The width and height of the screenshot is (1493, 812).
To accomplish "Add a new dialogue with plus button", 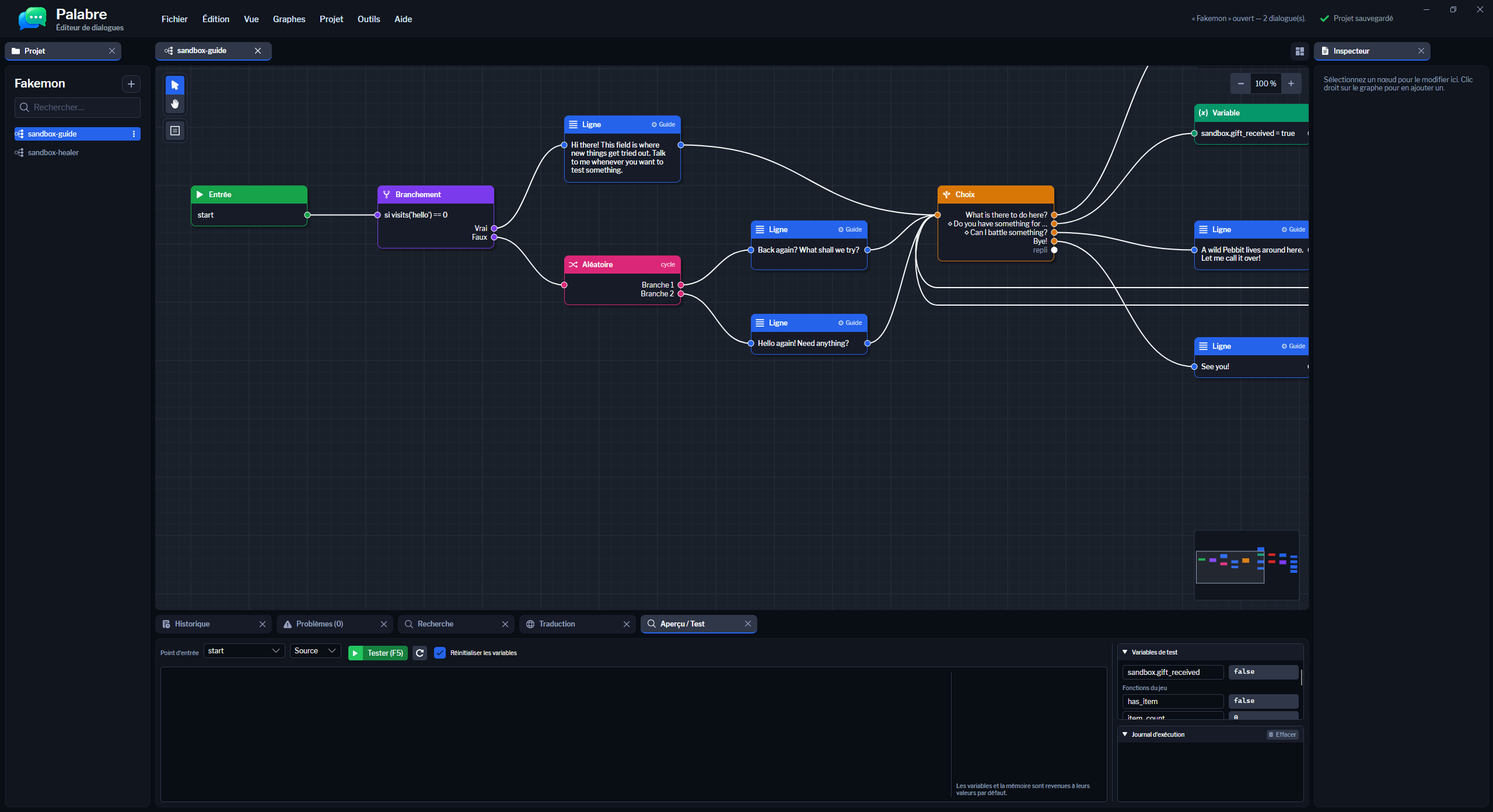I will point(131,84).
